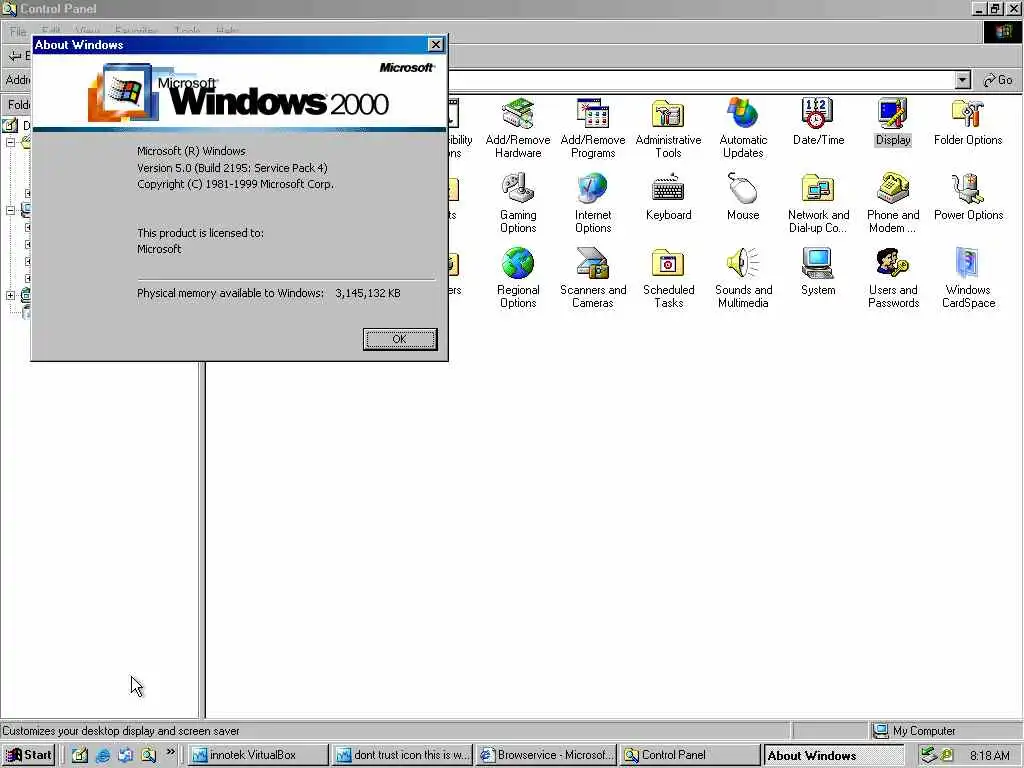This screenshot has height=768, width=1024.
Task: Click the fourth quick launch search-folder icon
Action: tap(148, 755)
